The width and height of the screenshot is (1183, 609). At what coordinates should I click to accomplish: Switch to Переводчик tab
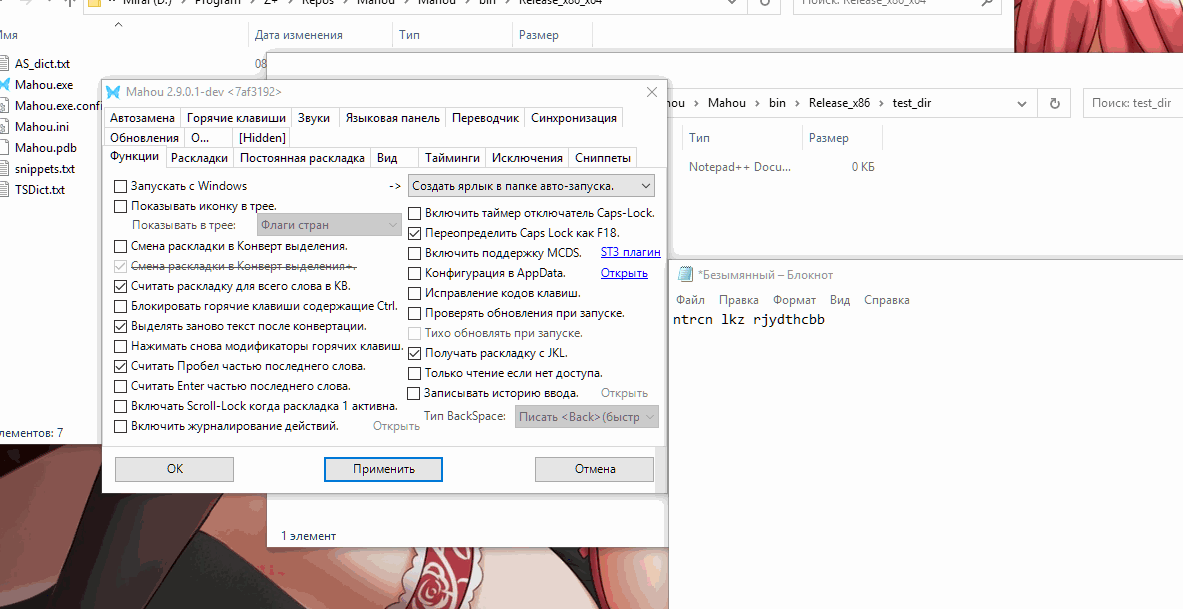(x=486, y=118)
